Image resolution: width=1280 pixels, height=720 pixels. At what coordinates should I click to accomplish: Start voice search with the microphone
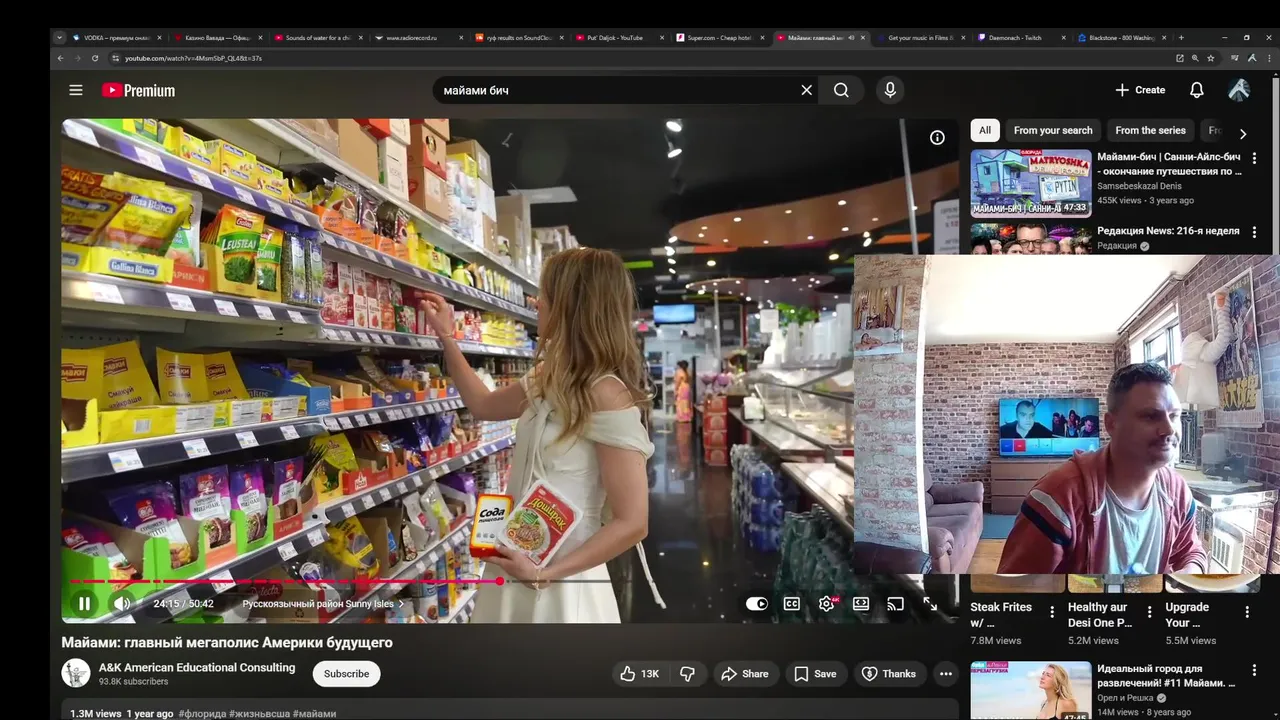click(890, 90)
